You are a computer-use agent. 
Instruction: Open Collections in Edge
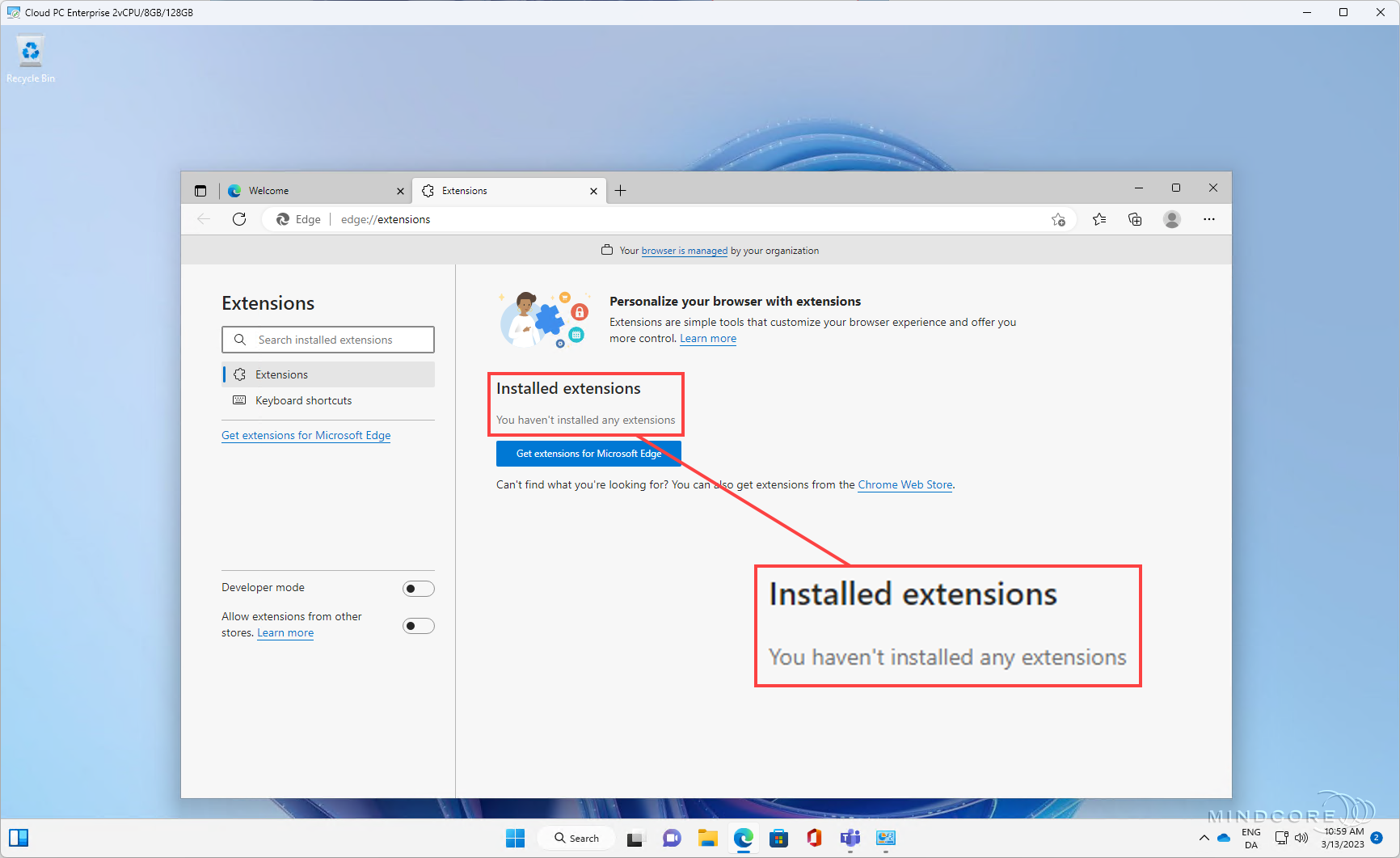click(x=1135, y=219)
